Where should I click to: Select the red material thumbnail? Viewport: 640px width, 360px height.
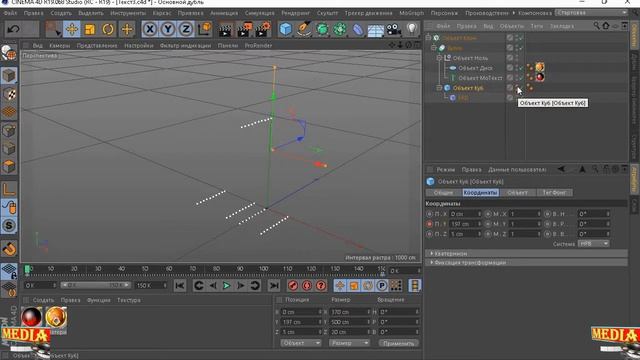click(31, 317)
